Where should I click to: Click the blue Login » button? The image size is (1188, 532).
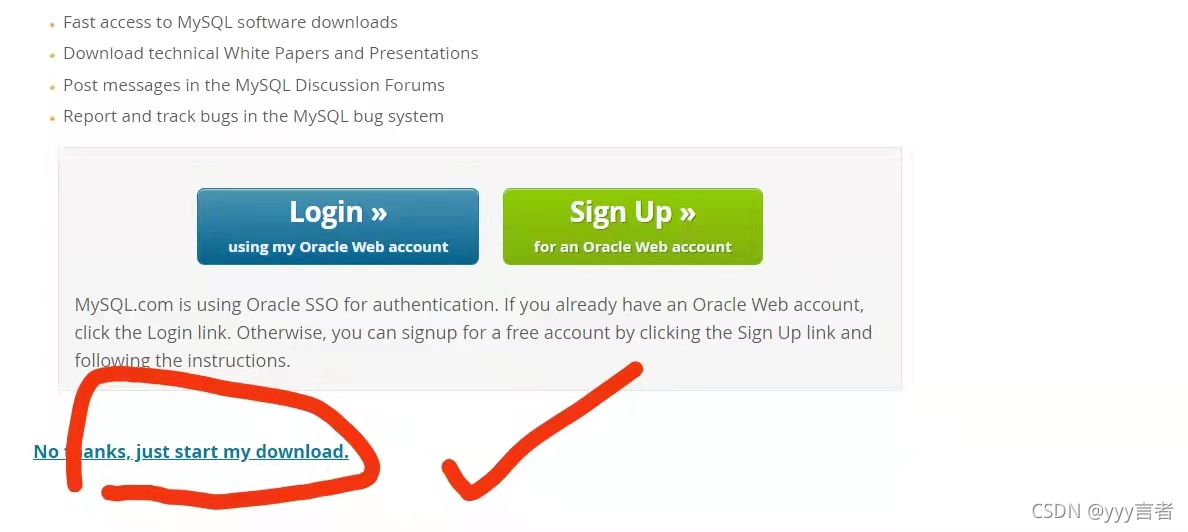338,227
